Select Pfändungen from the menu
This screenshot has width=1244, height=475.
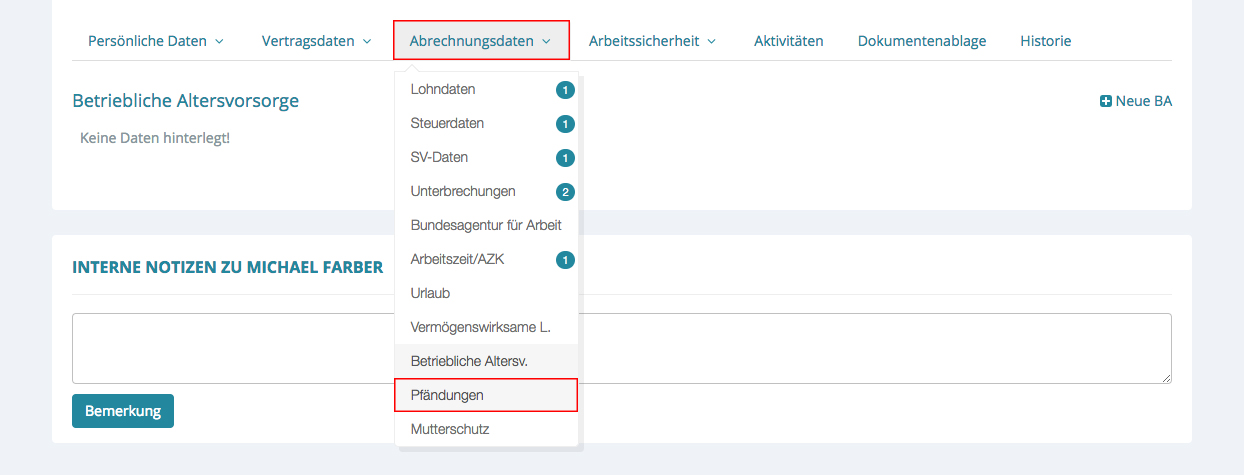tap(447, 395)
